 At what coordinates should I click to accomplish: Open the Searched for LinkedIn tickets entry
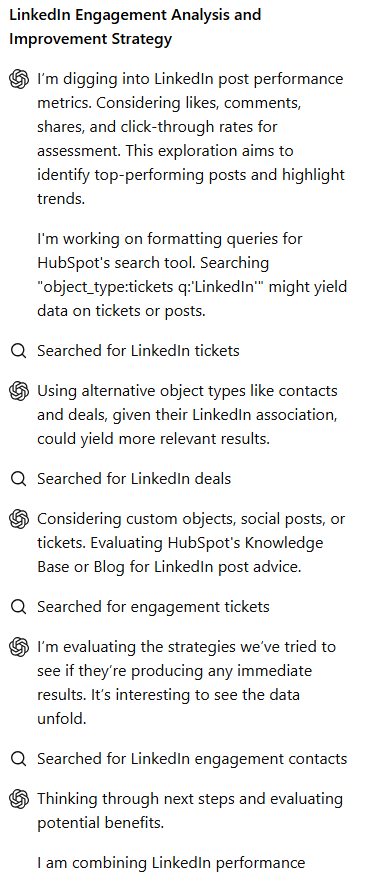coord(138,351)
